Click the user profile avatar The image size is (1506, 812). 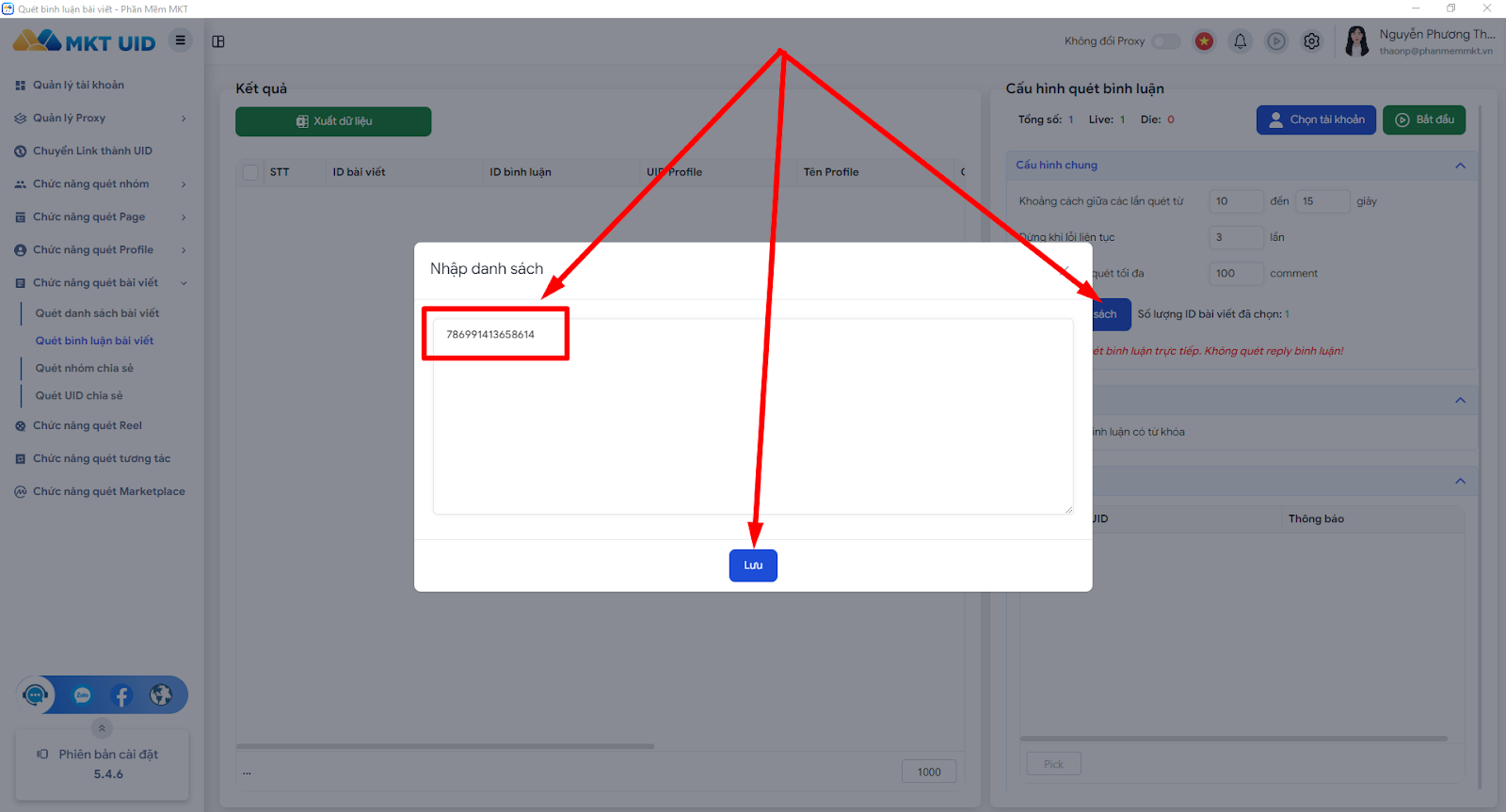[1357, 41]
